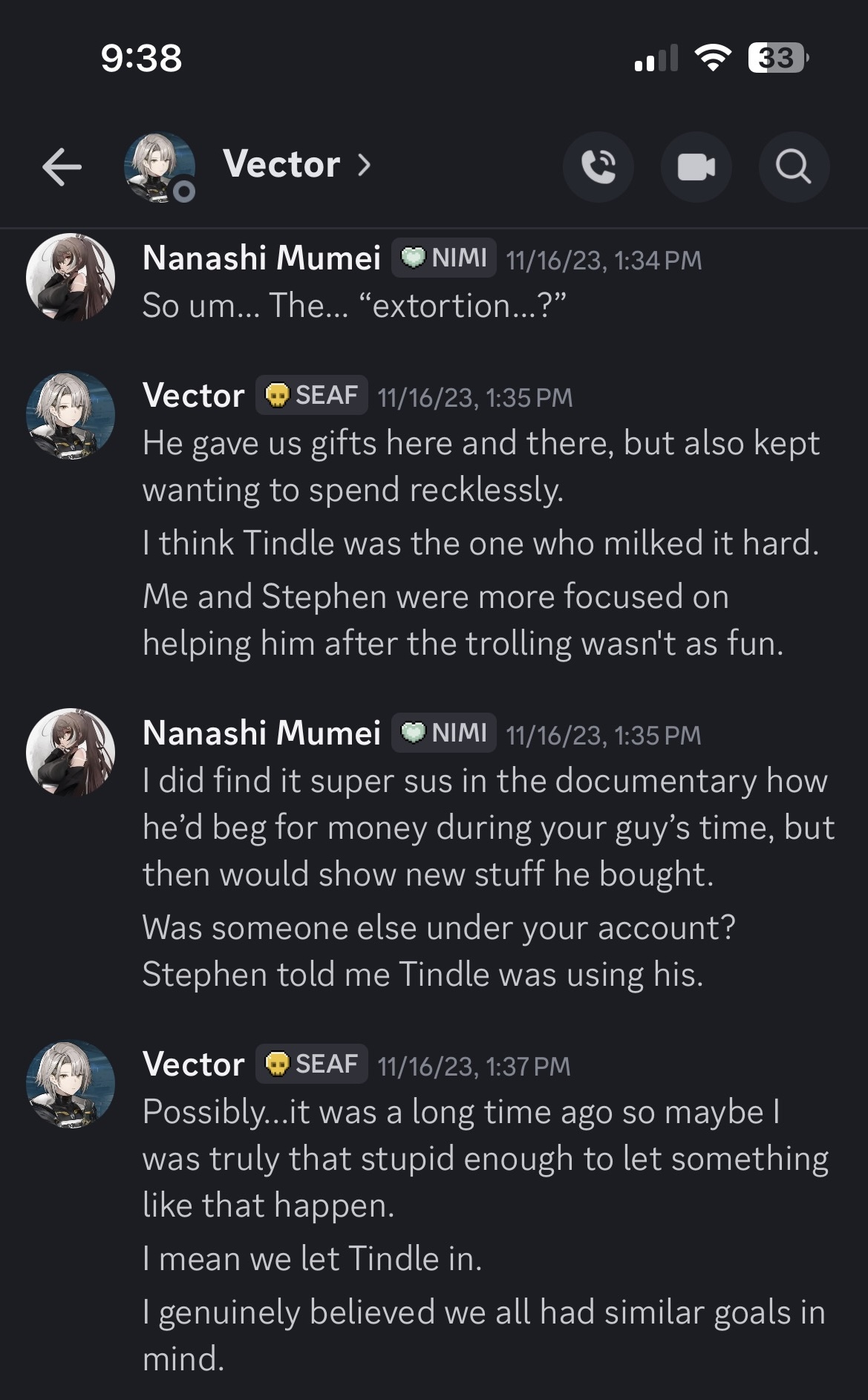Tap Vector's avatar on 1:35 PM message
The height and width of the screenshot is (1400, 868).
pos(71,416)
